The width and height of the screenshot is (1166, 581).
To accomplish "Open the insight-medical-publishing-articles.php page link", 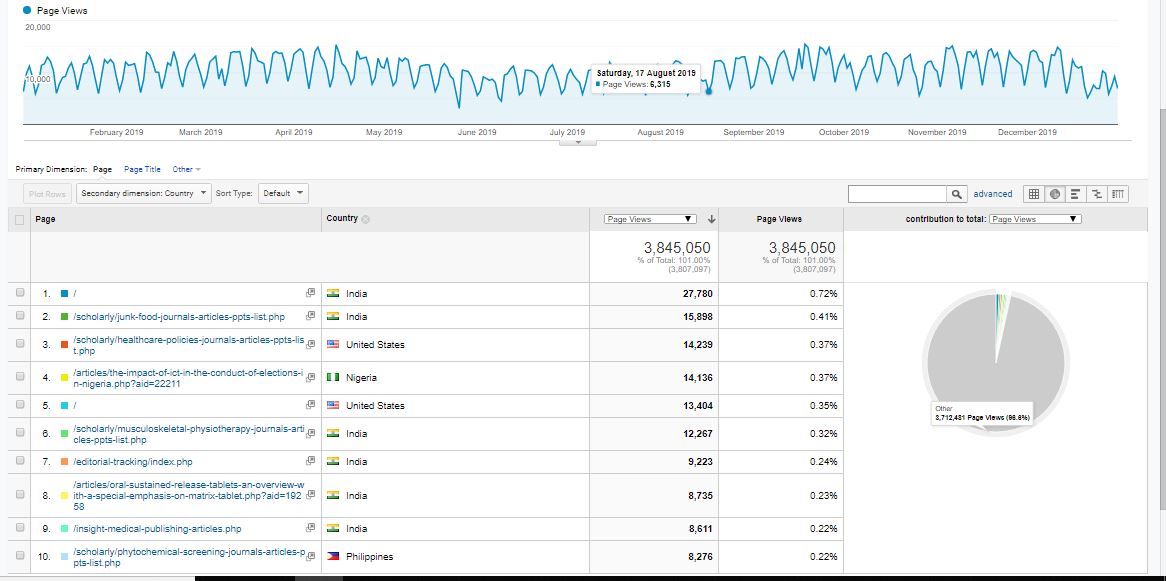I will [x=156, y=529].
